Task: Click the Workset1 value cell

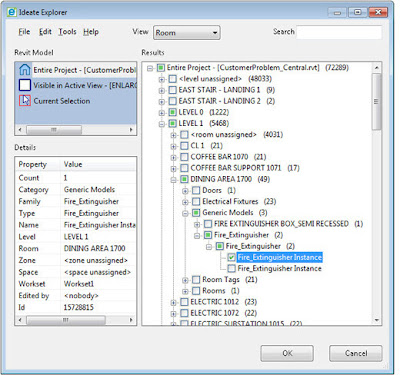Action: (x=79, y=284)
